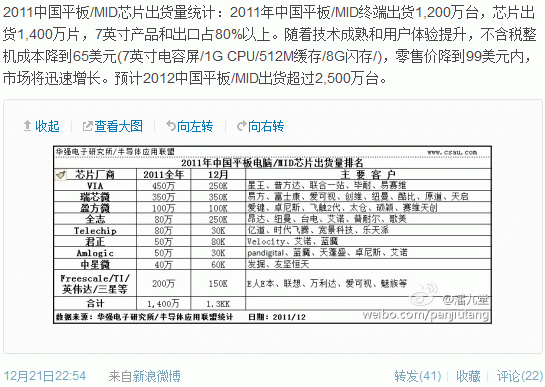Screen dimensions: 545x387
Task: Click the table title 2011年中国平板电脑/MID芯片出货量排名
Action: tap(272, 163)
